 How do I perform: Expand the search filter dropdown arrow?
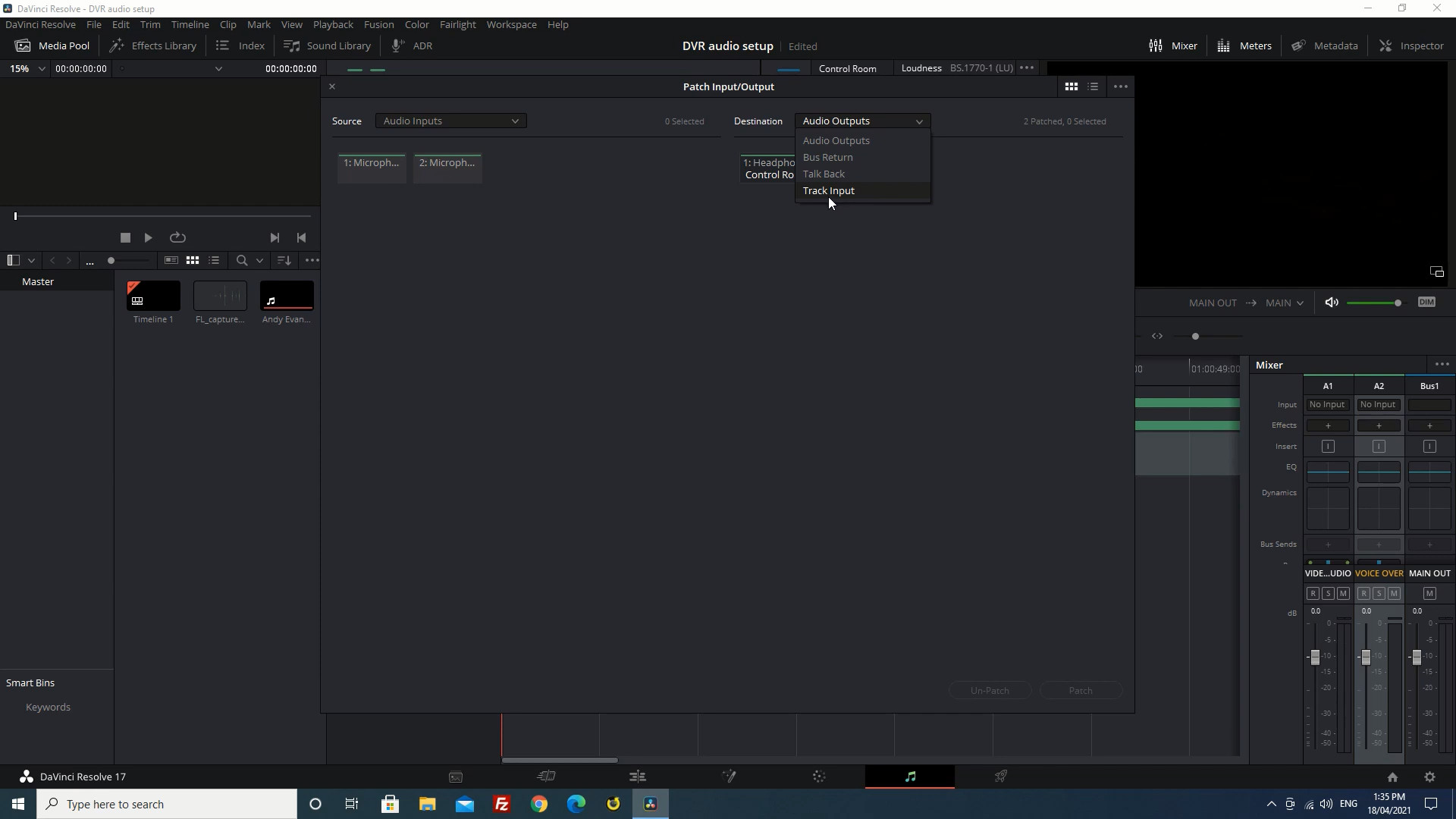(259, 260)
